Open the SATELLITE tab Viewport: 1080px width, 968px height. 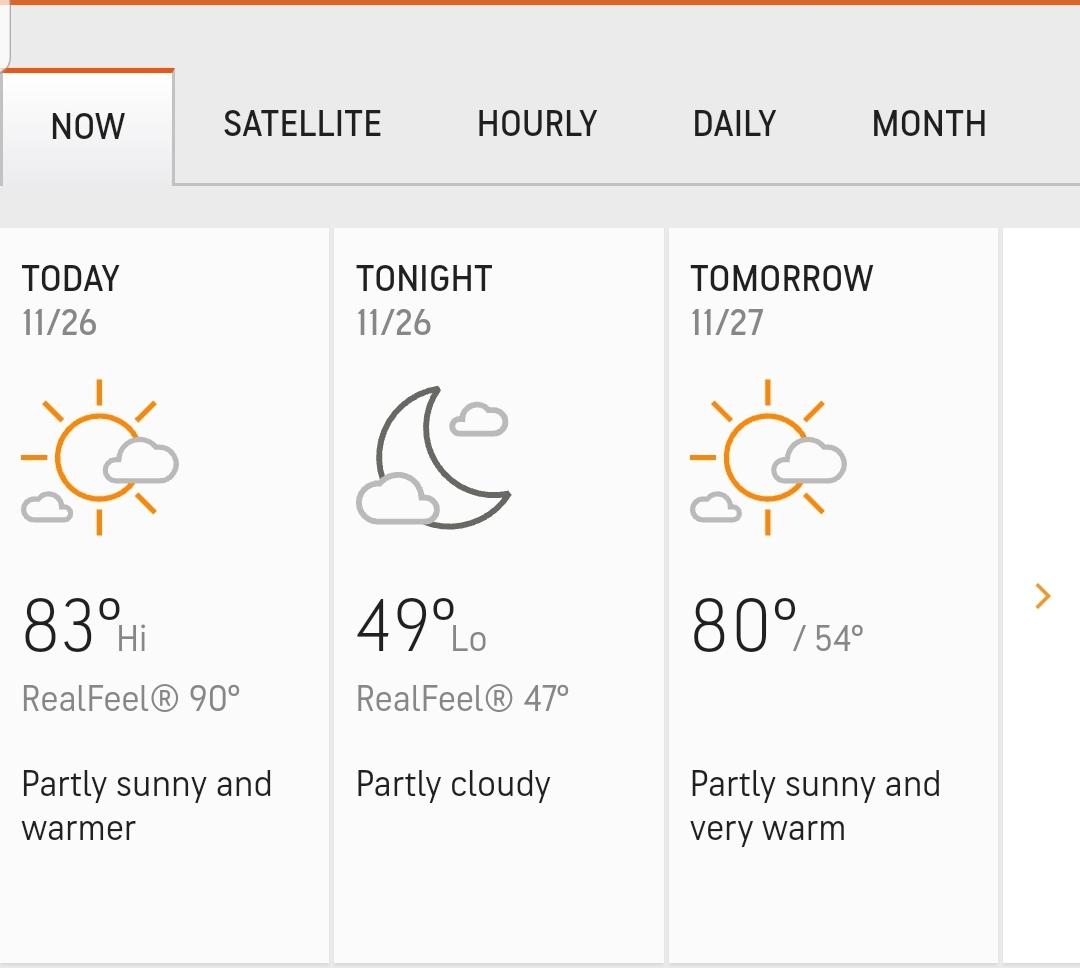point(302,124)
